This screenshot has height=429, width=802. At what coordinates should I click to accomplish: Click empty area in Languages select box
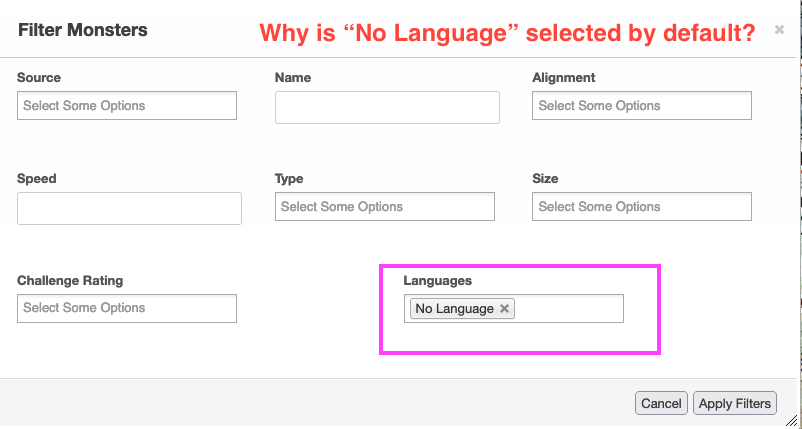(569, 308)
